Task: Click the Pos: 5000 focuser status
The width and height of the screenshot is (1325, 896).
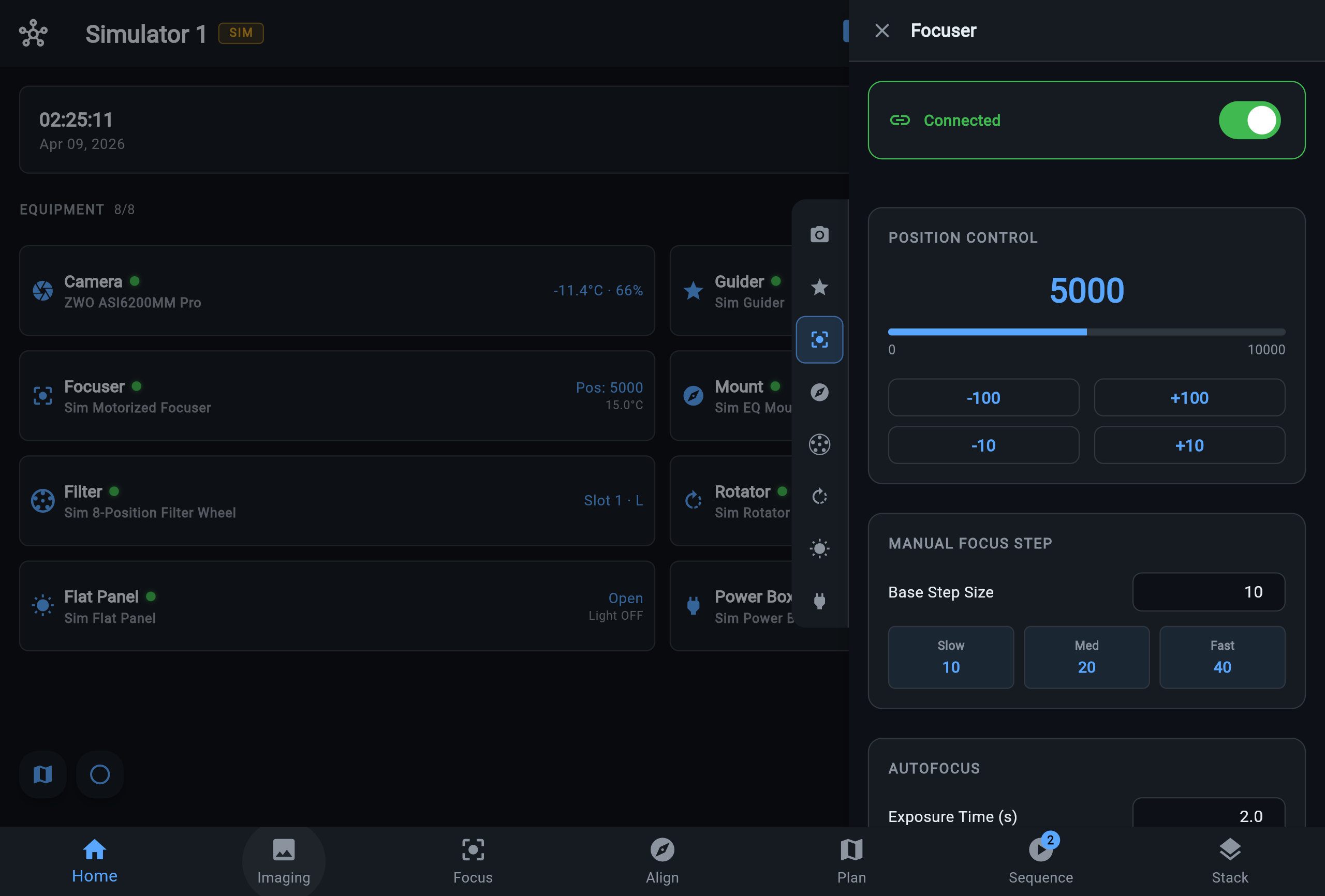Action: (610, 387)
